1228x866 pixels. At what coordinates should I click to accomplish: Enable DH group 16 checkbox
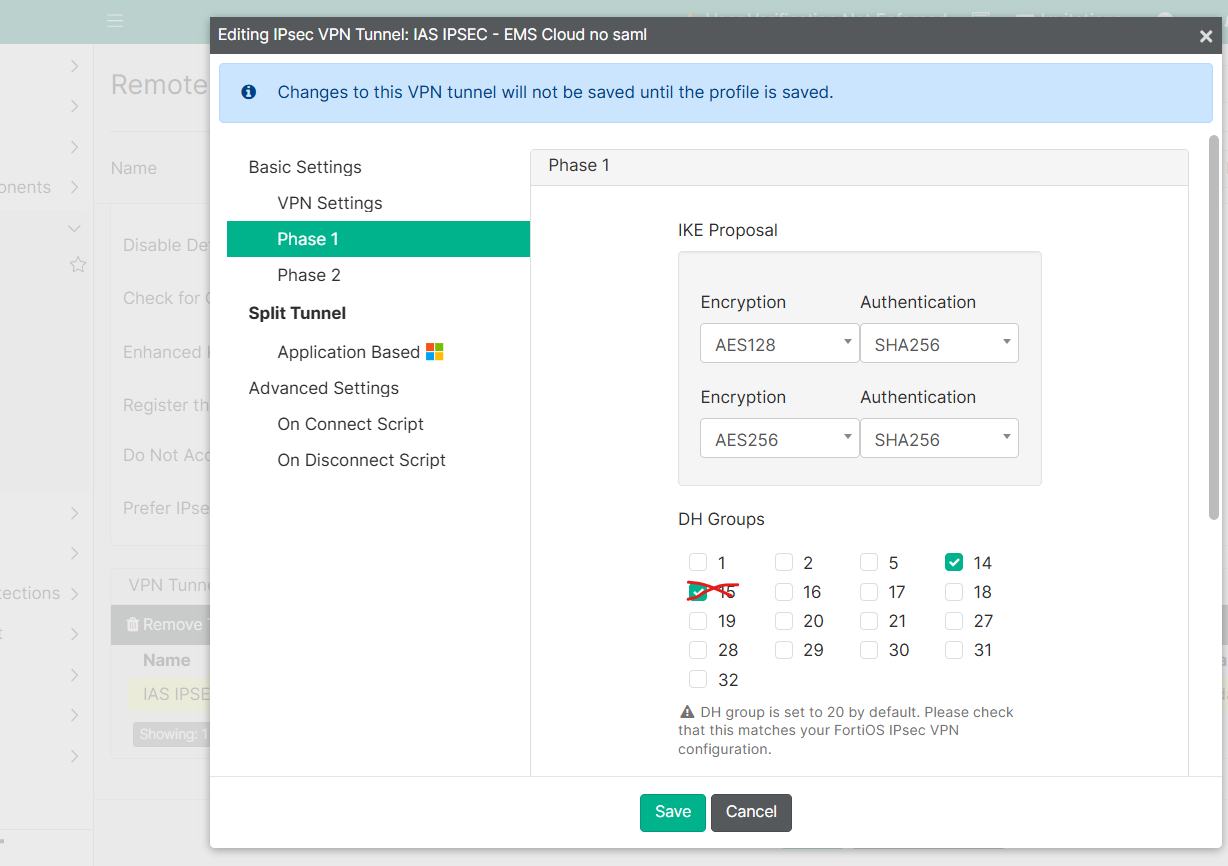[784, 592]
